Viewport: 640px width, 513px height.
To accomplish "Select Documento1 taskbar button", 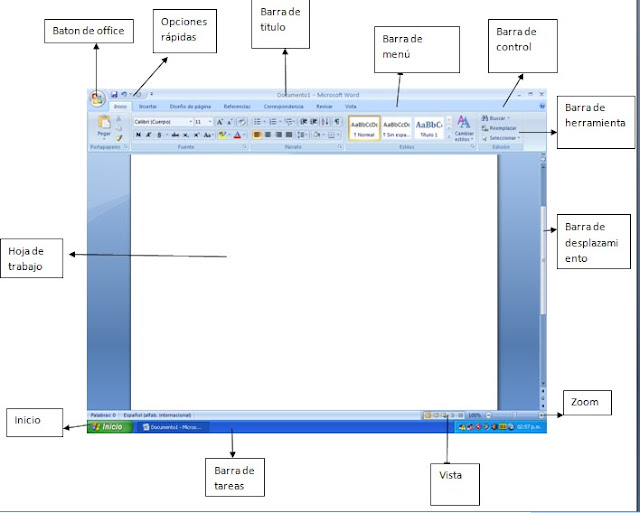I will tap(172, 427).
